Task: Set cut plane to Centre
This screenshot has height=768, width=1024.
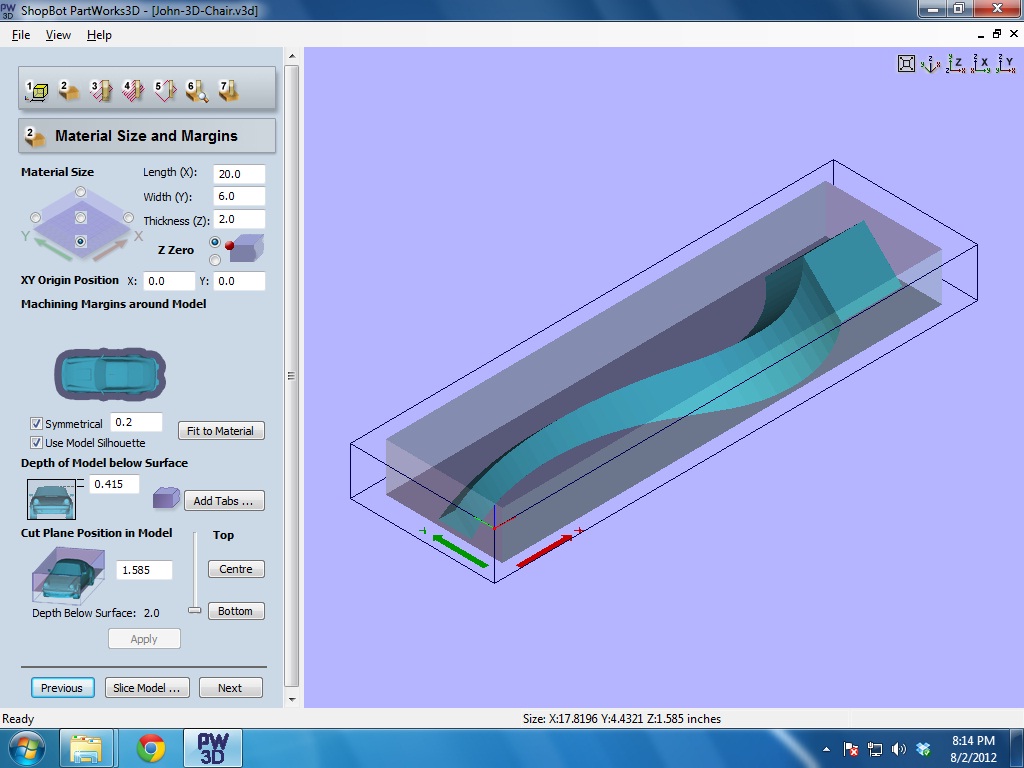Action: (236, 569)
